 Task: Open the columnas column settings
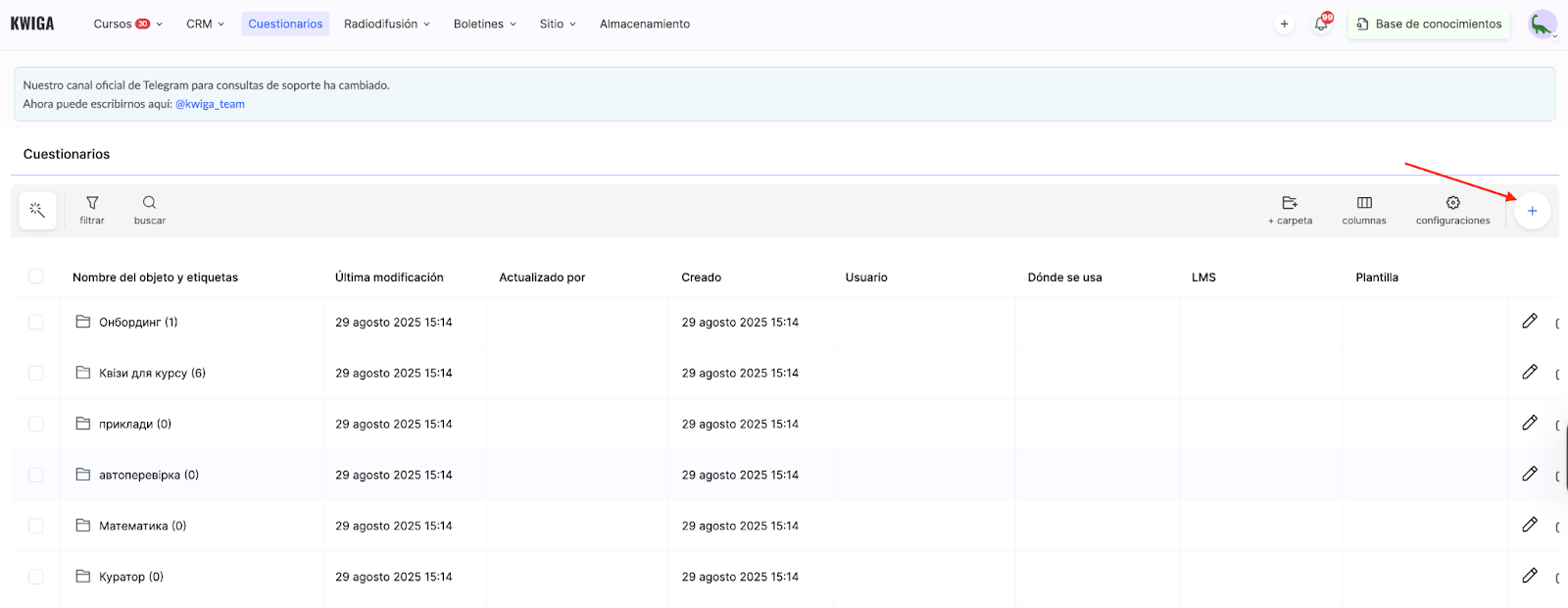click(x=1364, y=210)
